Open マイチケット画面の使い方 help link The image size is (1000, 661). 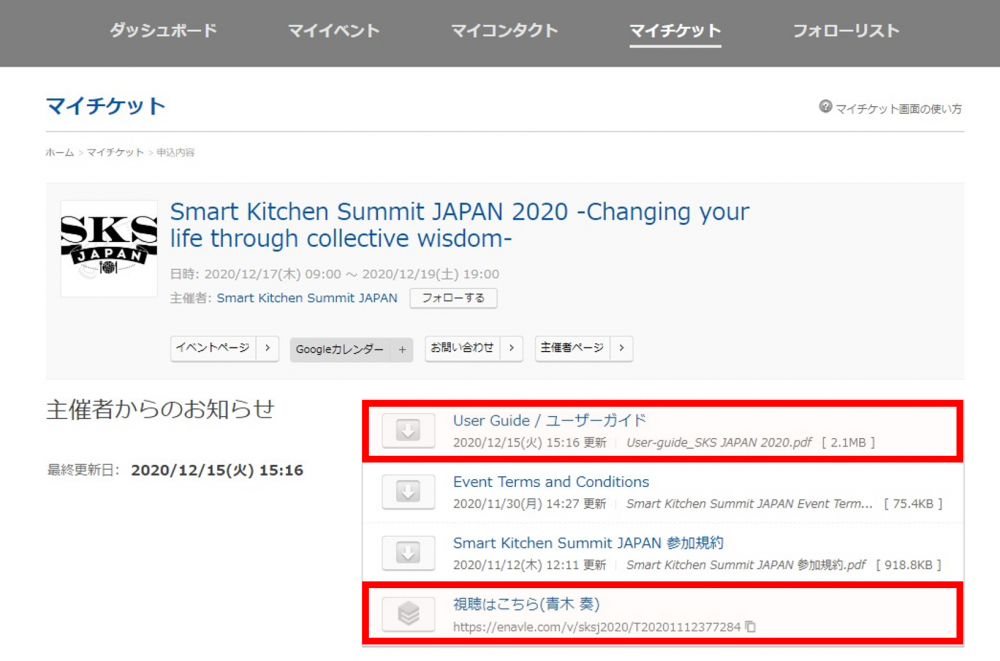click(899, 109)
